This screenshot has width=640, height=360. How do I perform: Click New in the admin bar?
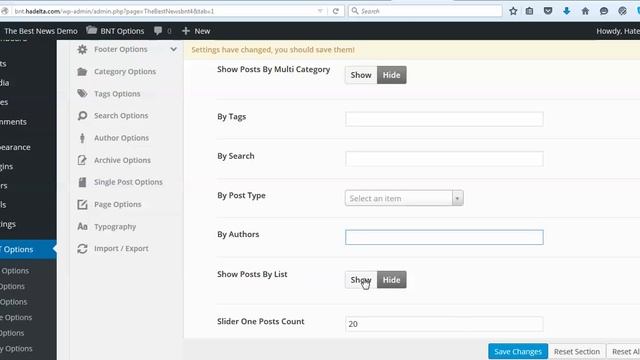point(202,31)
